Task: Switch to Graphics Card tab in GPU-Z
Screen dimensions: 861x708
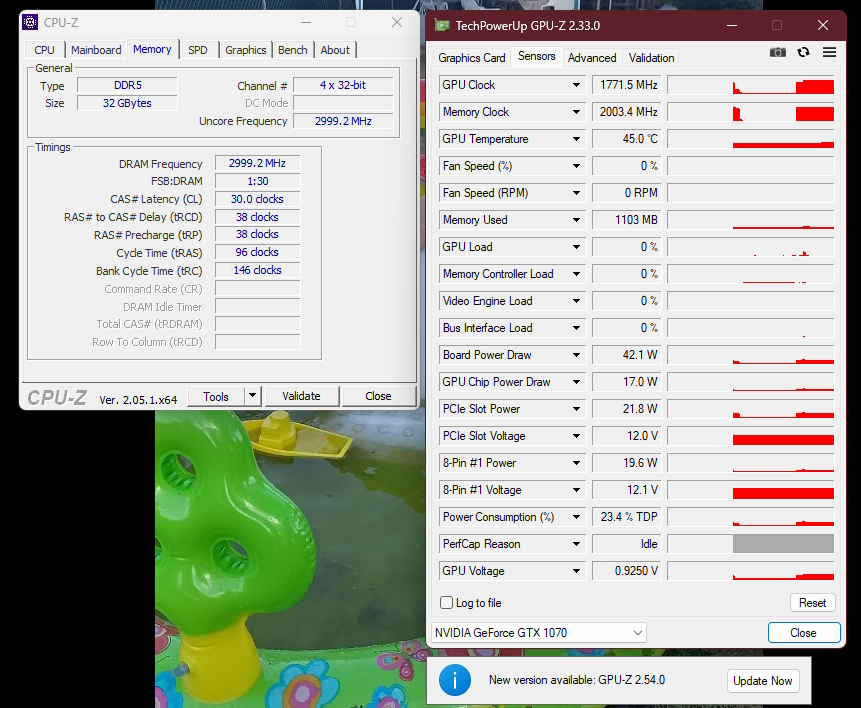Action: (472, 58)
